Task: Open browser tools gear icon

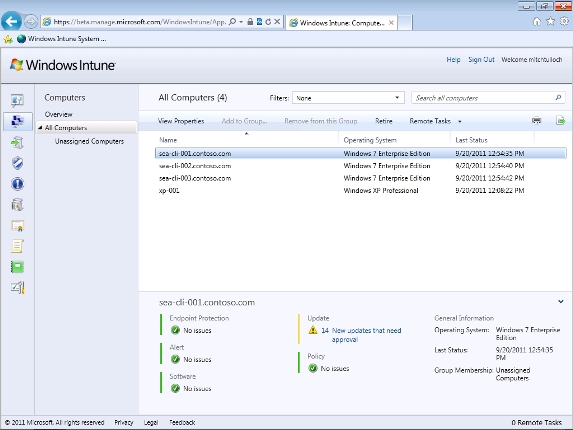Action: pos(565,22)
